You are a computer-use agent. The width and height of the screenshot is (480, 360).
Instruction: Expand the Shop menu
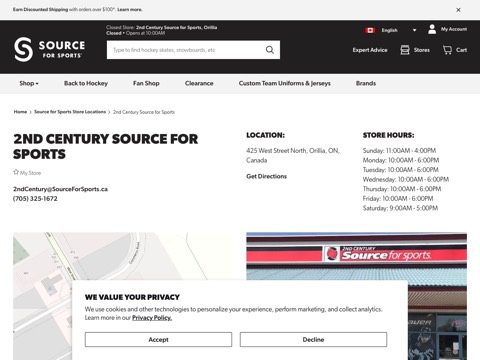(x=29, y=83)
